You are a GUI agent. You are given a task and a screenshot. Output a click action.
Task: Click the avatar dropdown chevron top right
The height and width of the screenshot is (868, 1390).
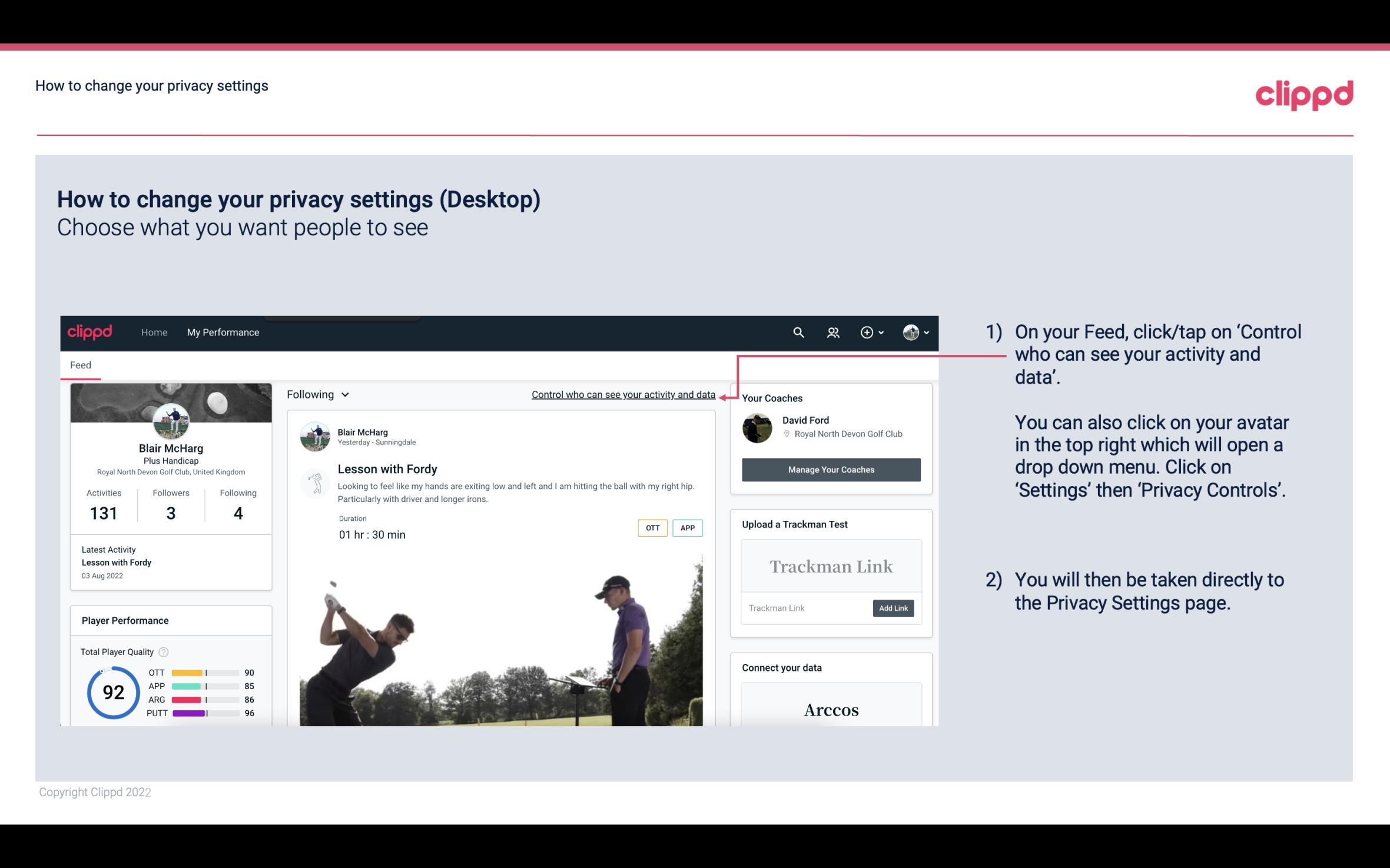point(925,332)
